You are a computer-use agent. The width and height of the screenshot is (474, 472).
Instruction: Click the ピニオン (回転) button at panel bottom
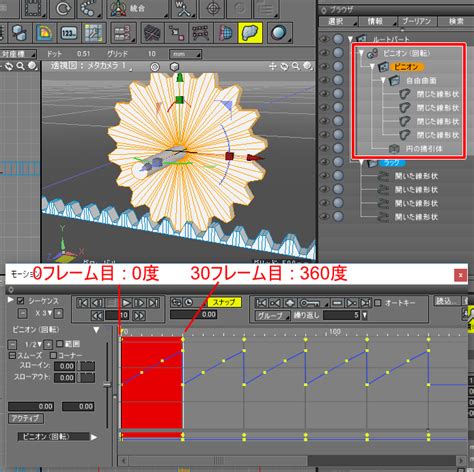[x=53, y=437]
